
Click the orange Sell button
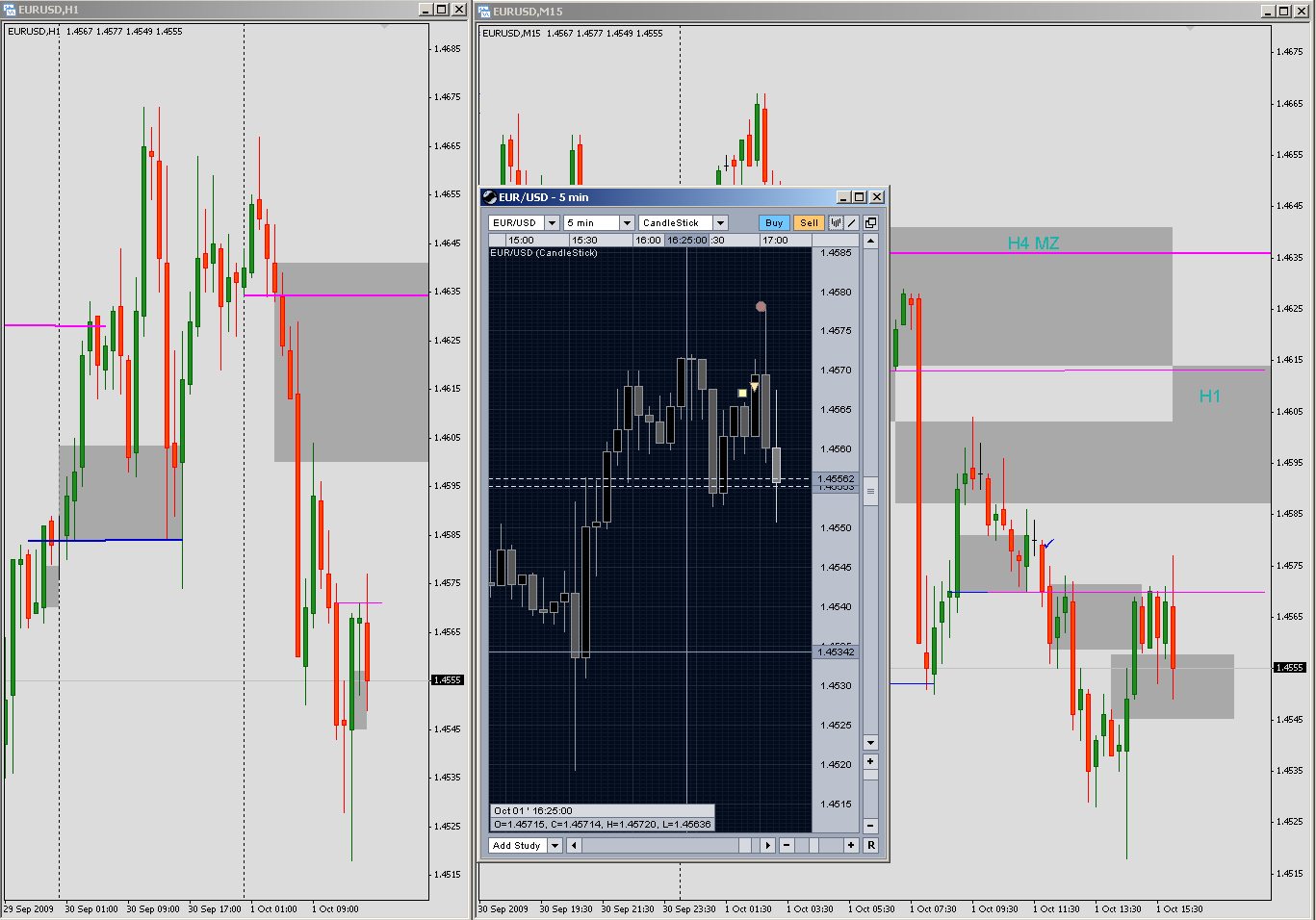click(809, 222)
